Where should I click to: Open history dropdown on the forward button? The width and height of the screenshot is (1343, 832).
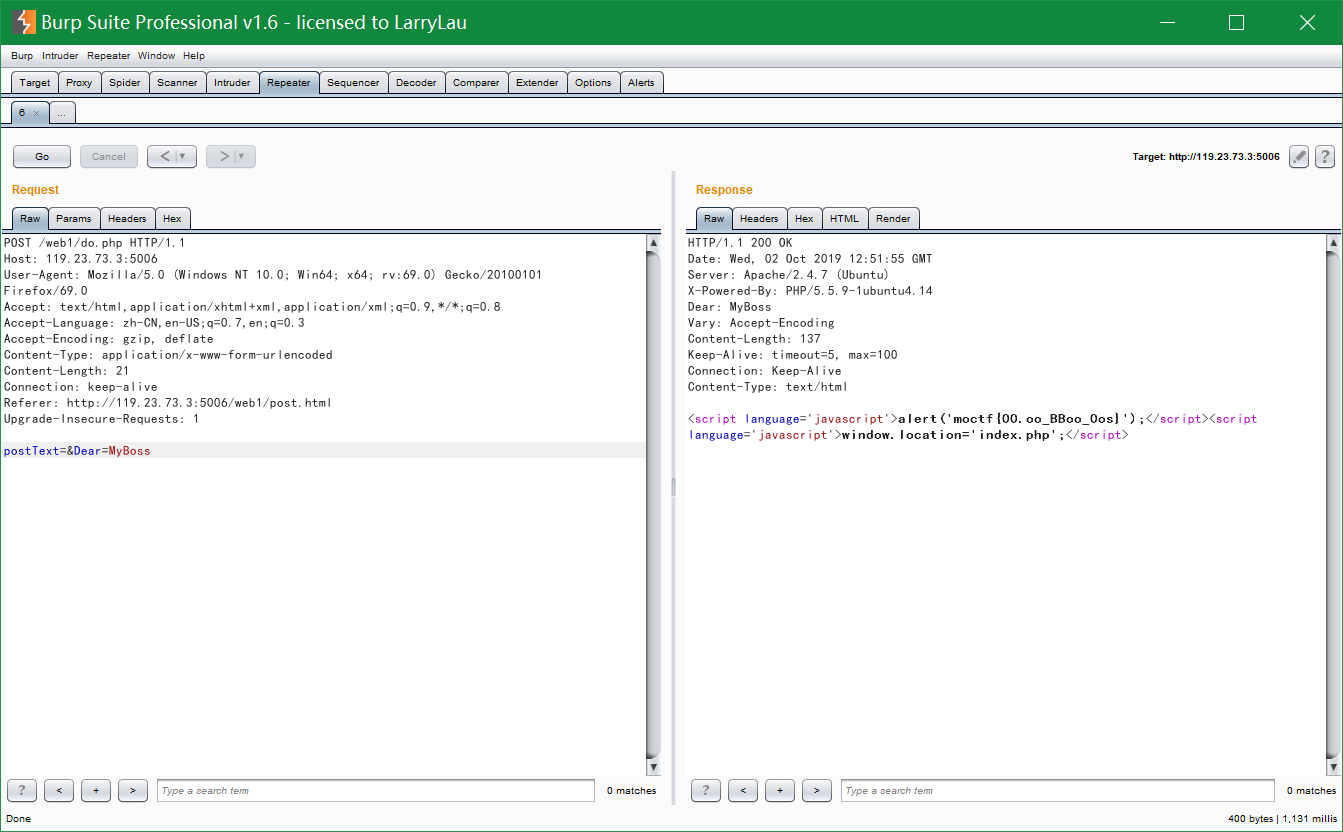click(243, 156)
